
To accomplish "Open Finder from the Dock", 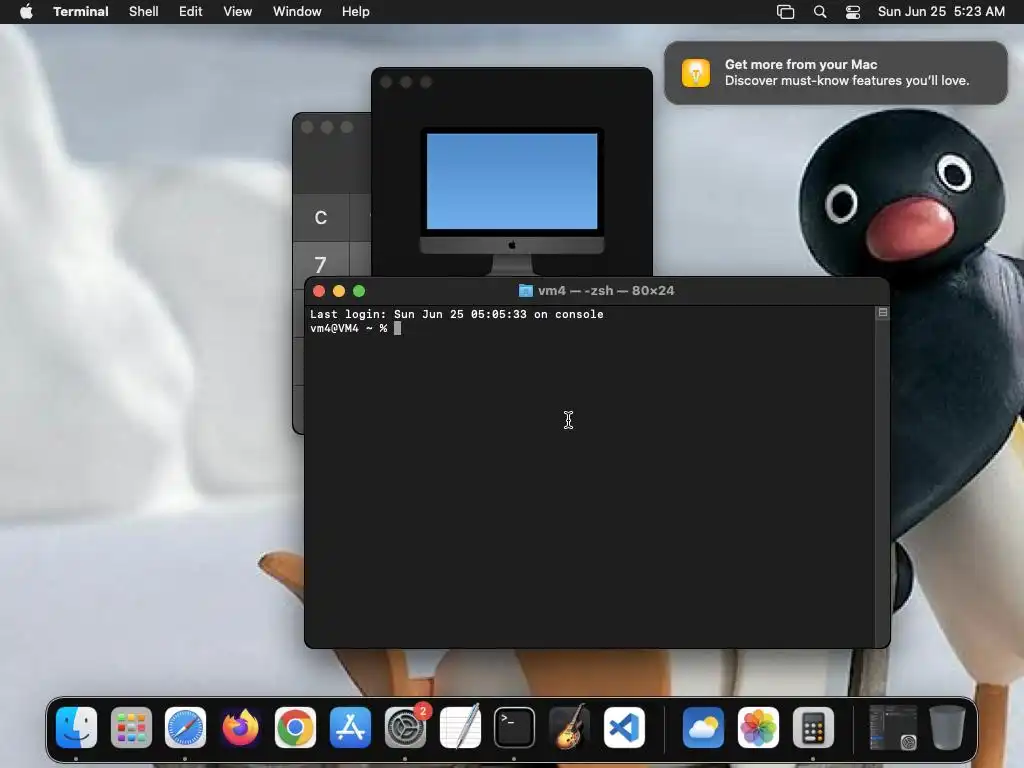I will click(x=76, y=728).
